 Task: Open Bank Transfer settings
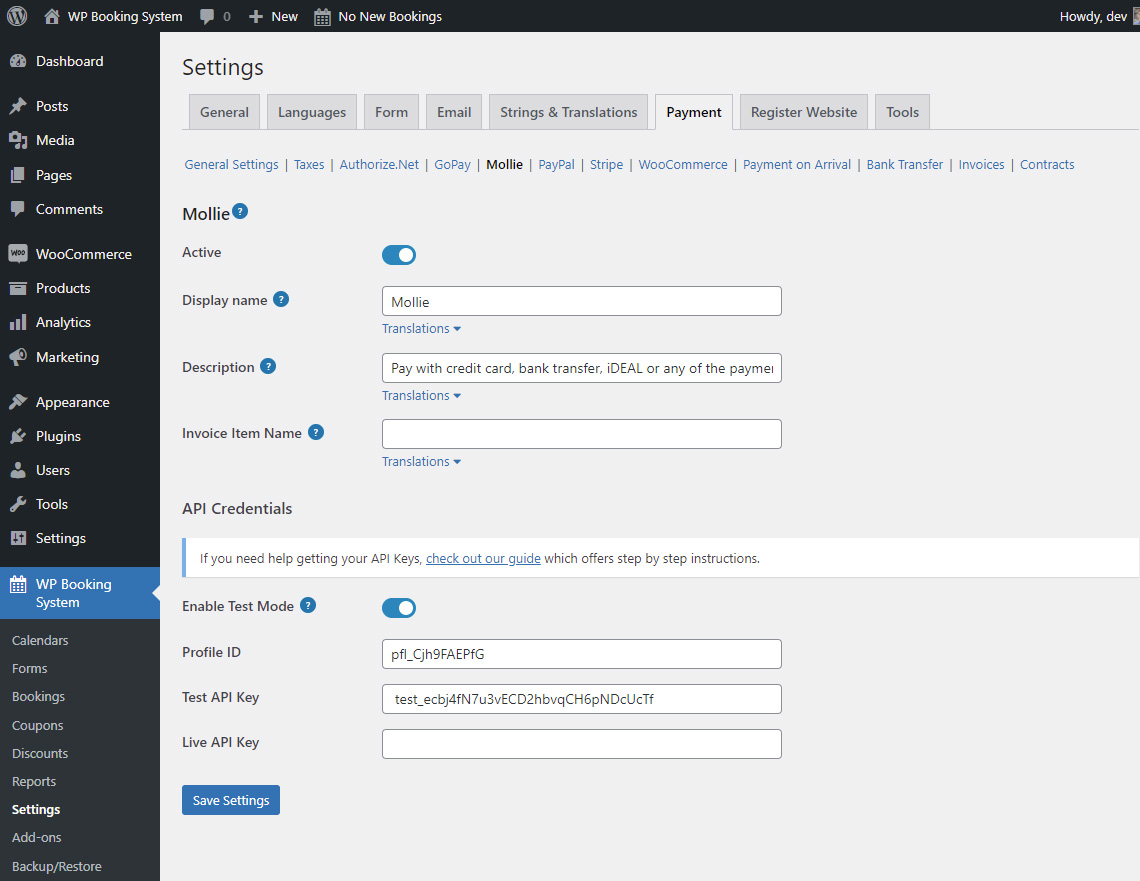point(904,164)
